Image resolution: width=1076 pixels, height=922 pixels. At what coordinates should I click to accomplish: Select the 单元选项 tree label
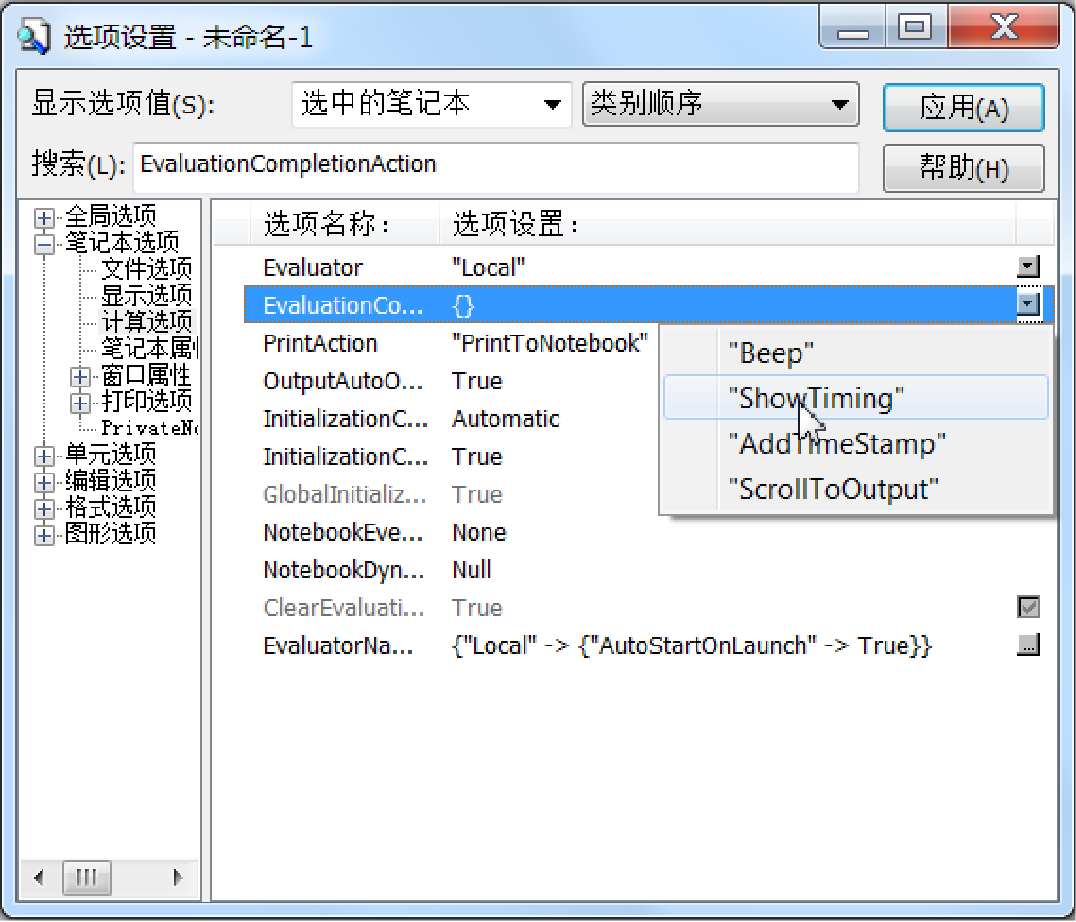tap(110, 454)
